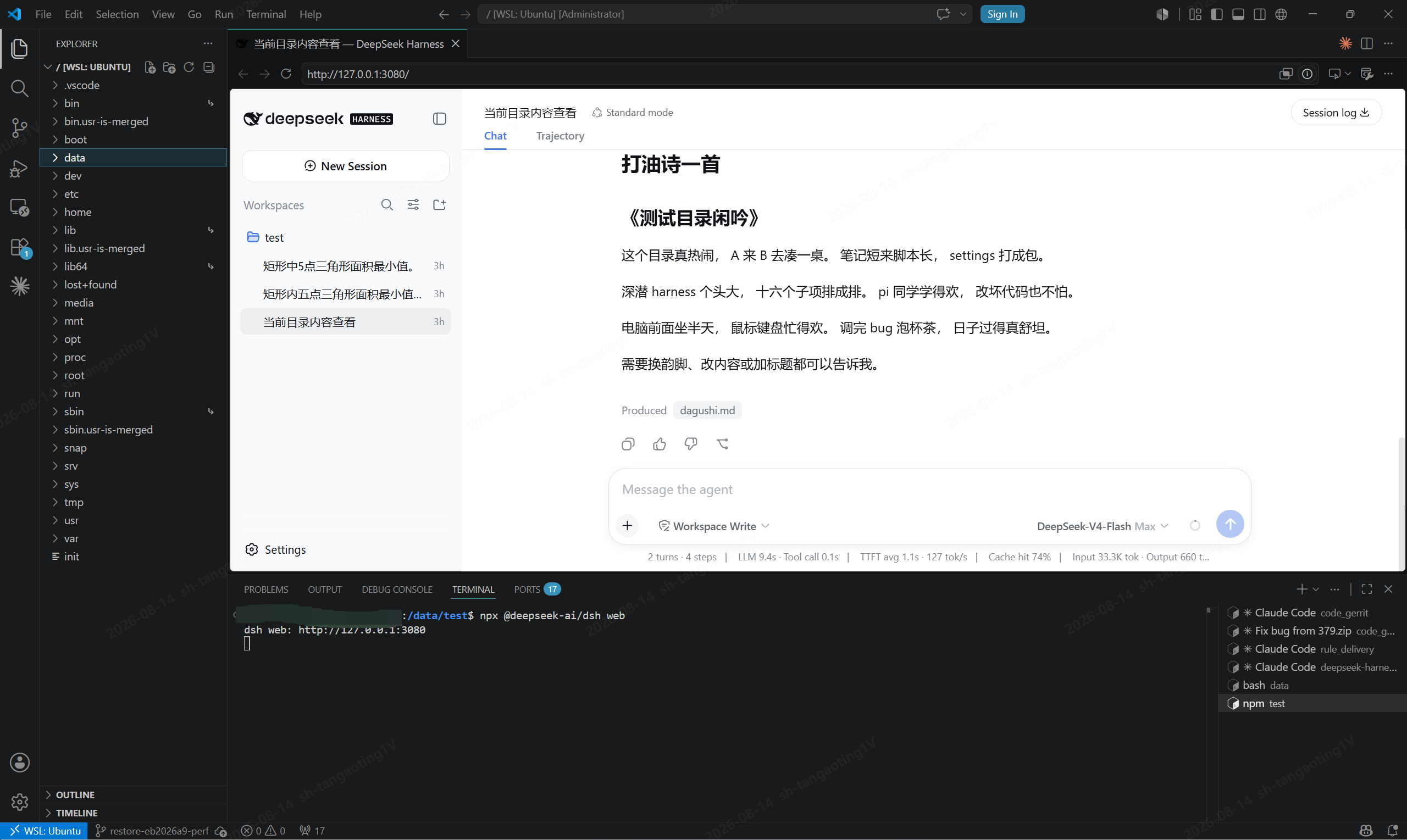Expand the .vscode folder
The width and height of the screenshot is (1407, 840).
tap(133, 85)
